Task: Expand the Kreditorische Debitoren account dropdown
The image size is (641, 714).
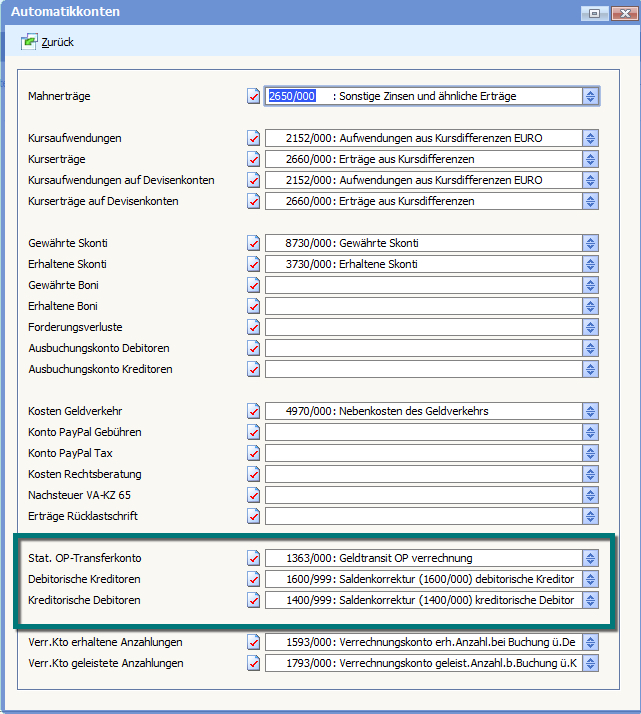Action: (591, 600)
